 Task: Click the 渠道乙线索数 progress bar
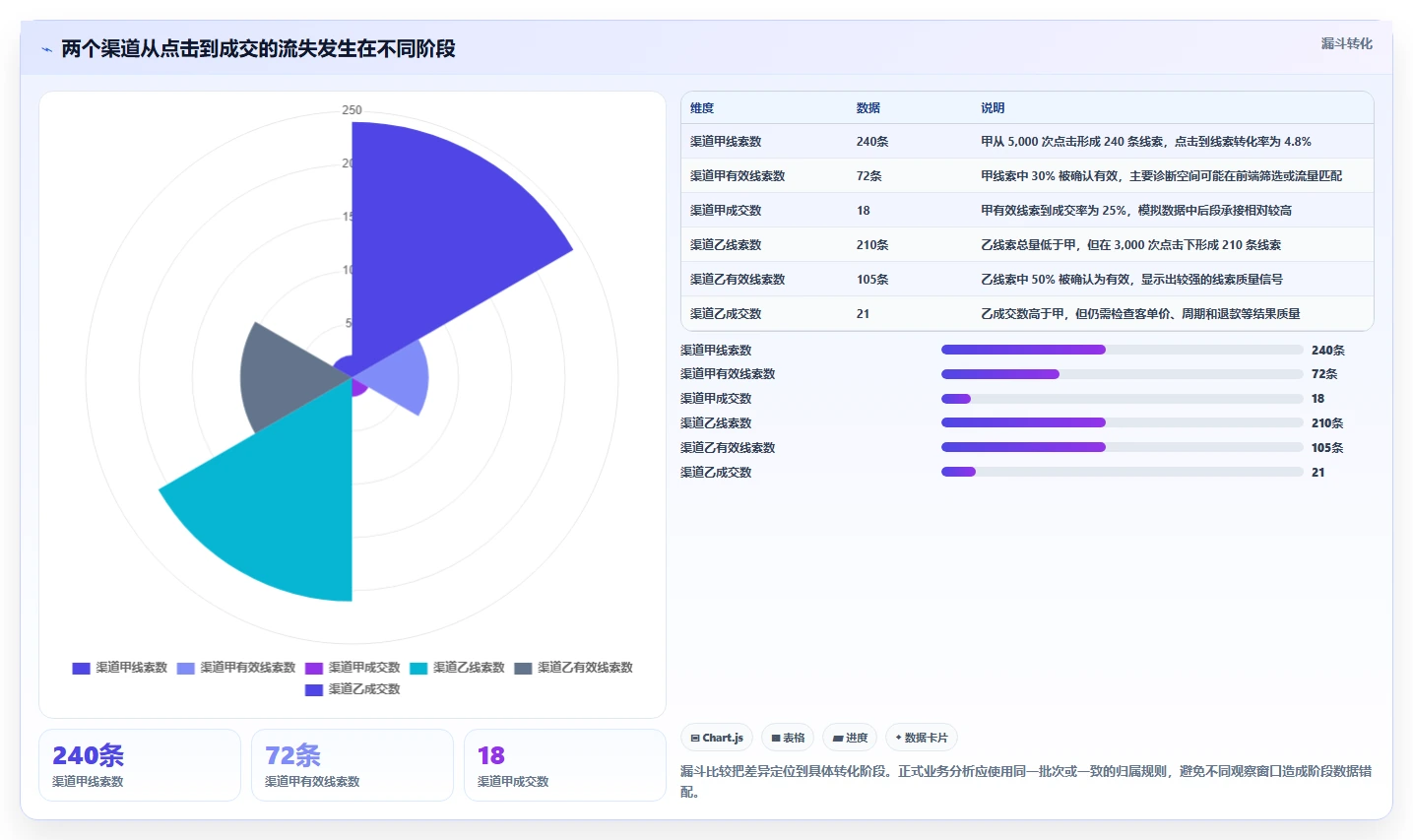pyautogui.click(x=1123, y=422)
